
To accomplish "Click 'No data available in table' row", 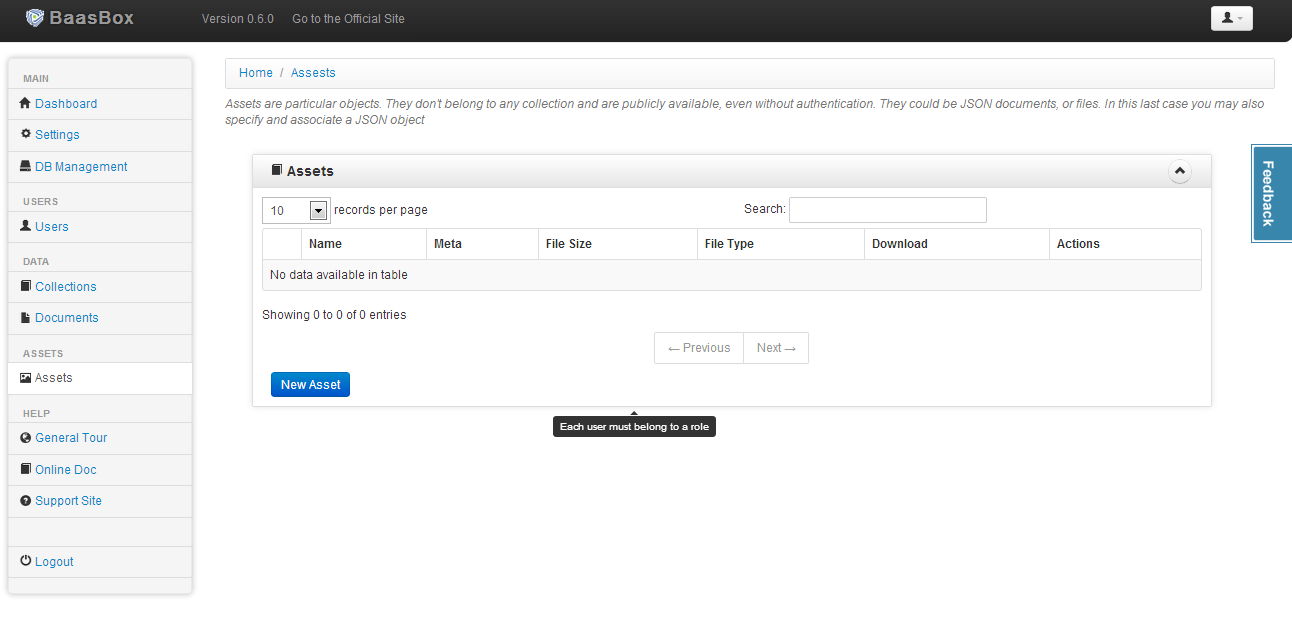I will click(732, 275).
